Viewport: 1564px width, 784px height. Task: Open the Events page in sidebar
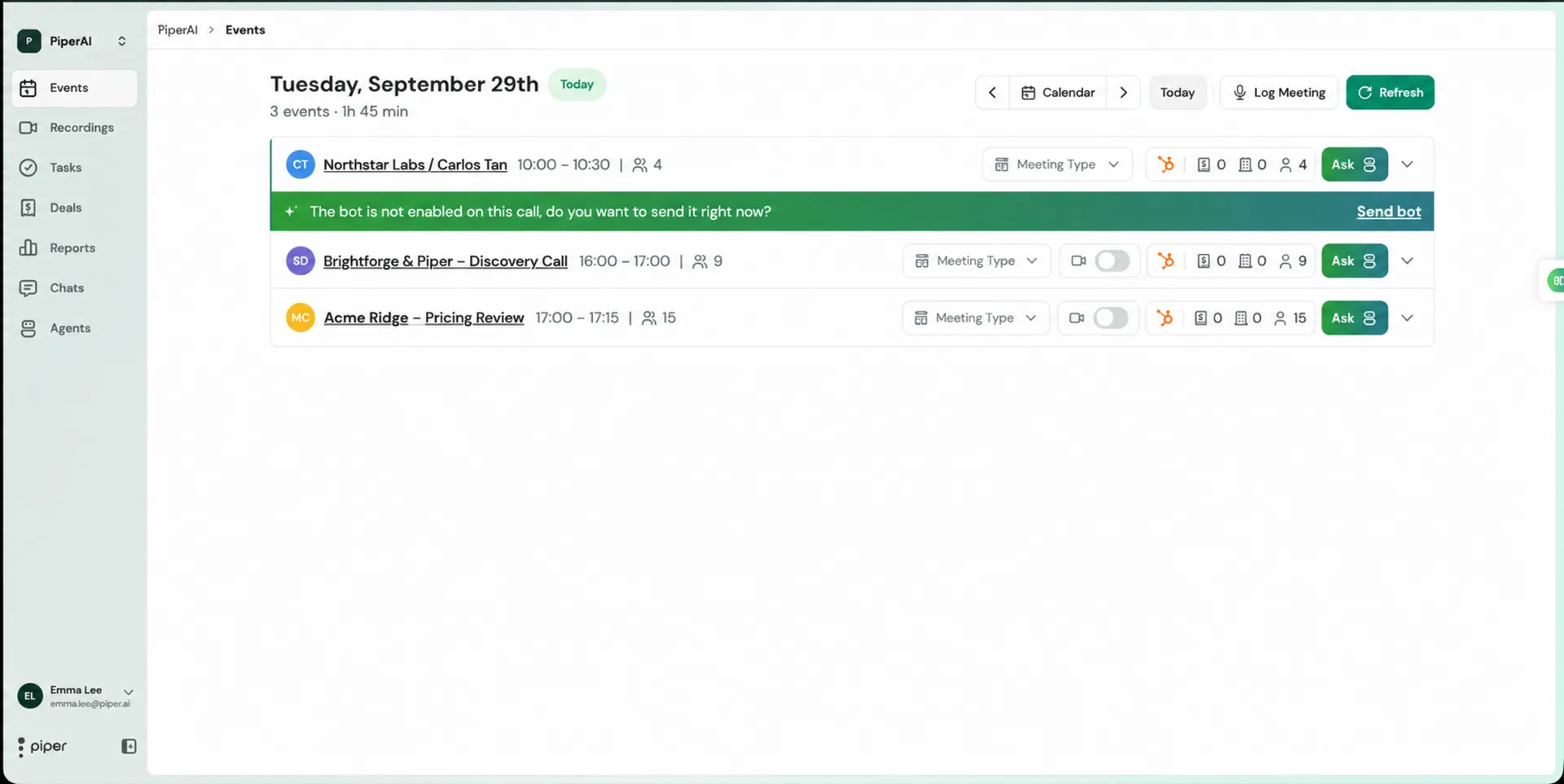click(74, 88)
